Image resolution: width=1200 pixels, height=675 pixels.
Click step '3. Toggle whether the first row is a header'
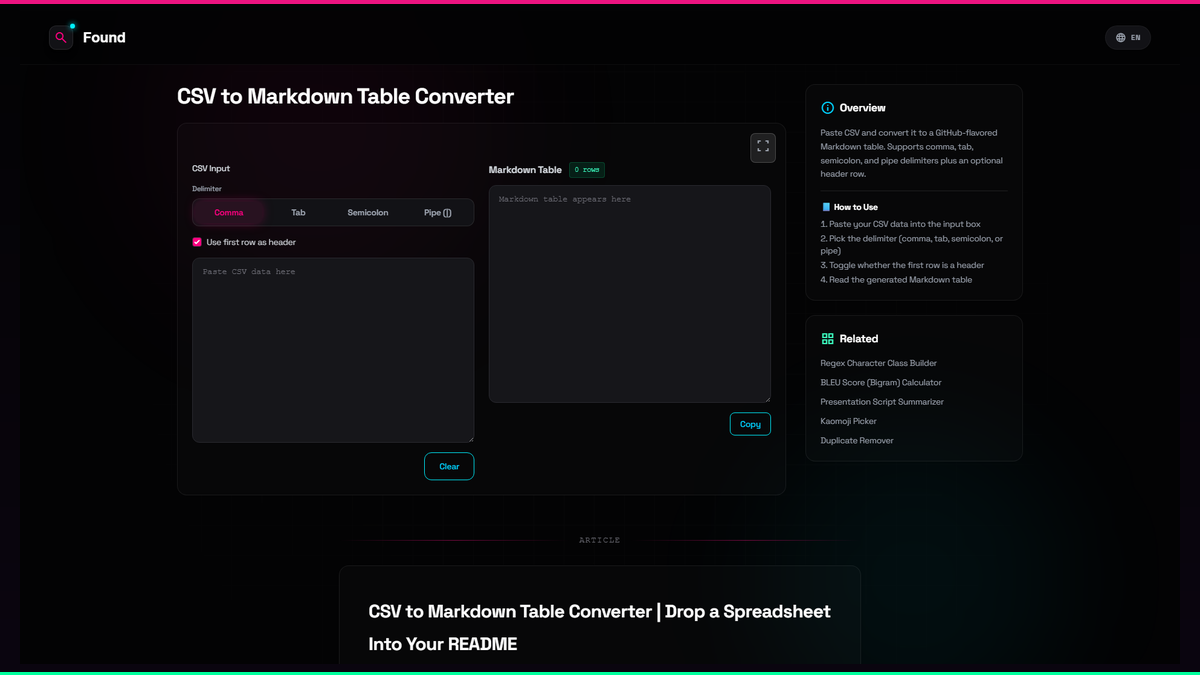(902, 265)
